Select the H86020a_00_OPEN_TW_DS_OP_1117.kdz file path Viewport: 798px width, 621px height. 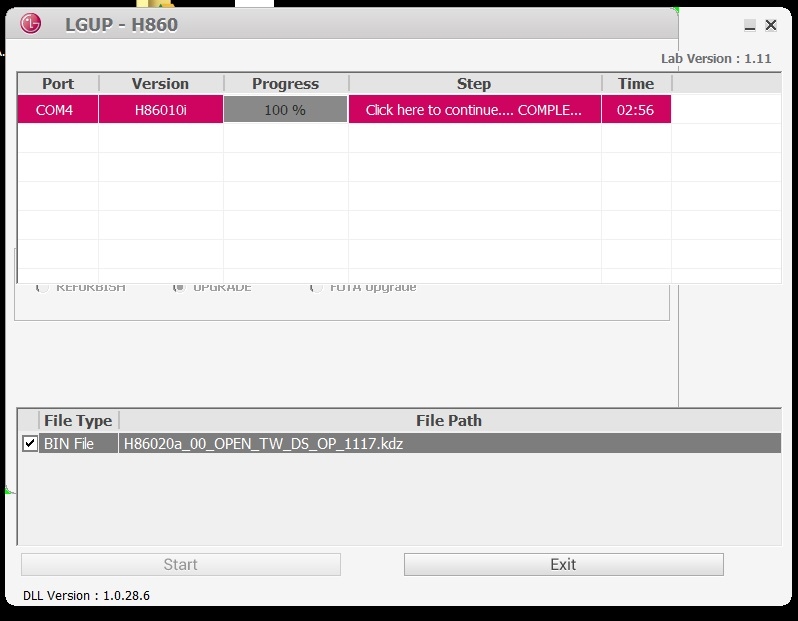[449, 443]
